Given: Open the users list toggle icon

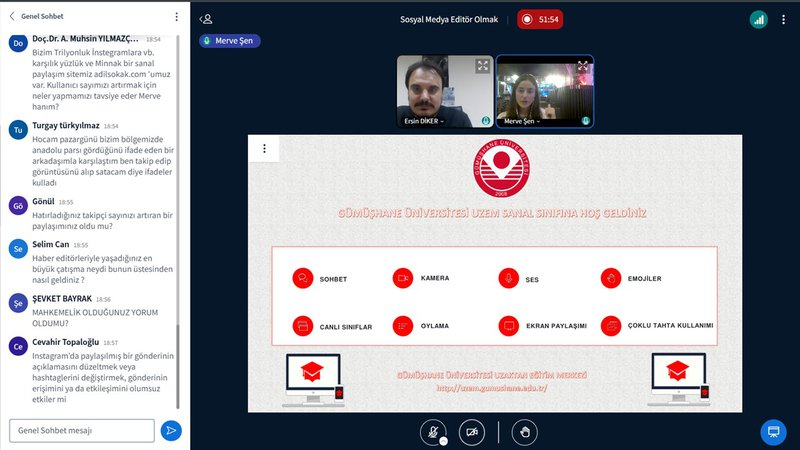Looking at the screenshot, I should pos(206,18).
